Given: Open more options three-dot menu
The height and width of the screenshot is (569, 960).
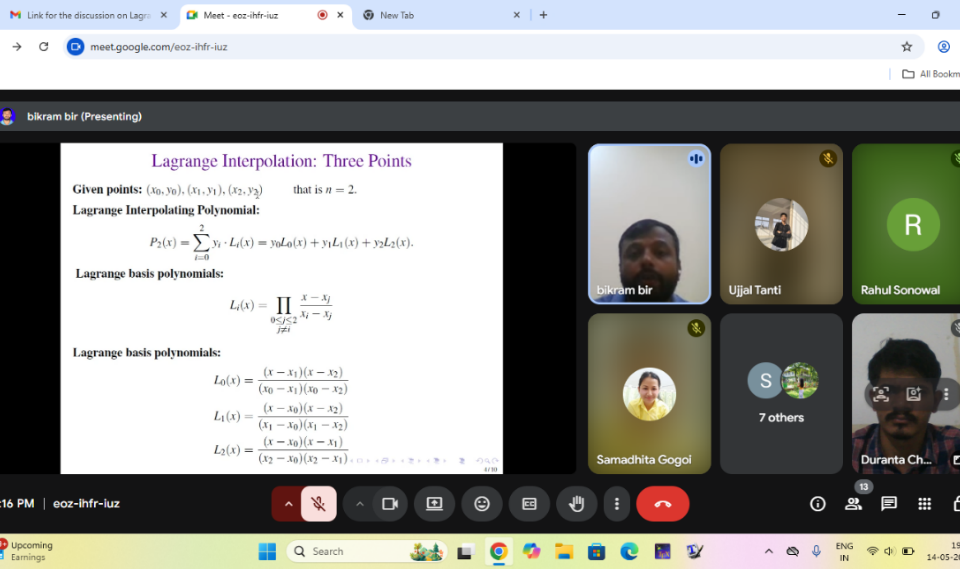Looking at the screenshot, I should [617, 504].
